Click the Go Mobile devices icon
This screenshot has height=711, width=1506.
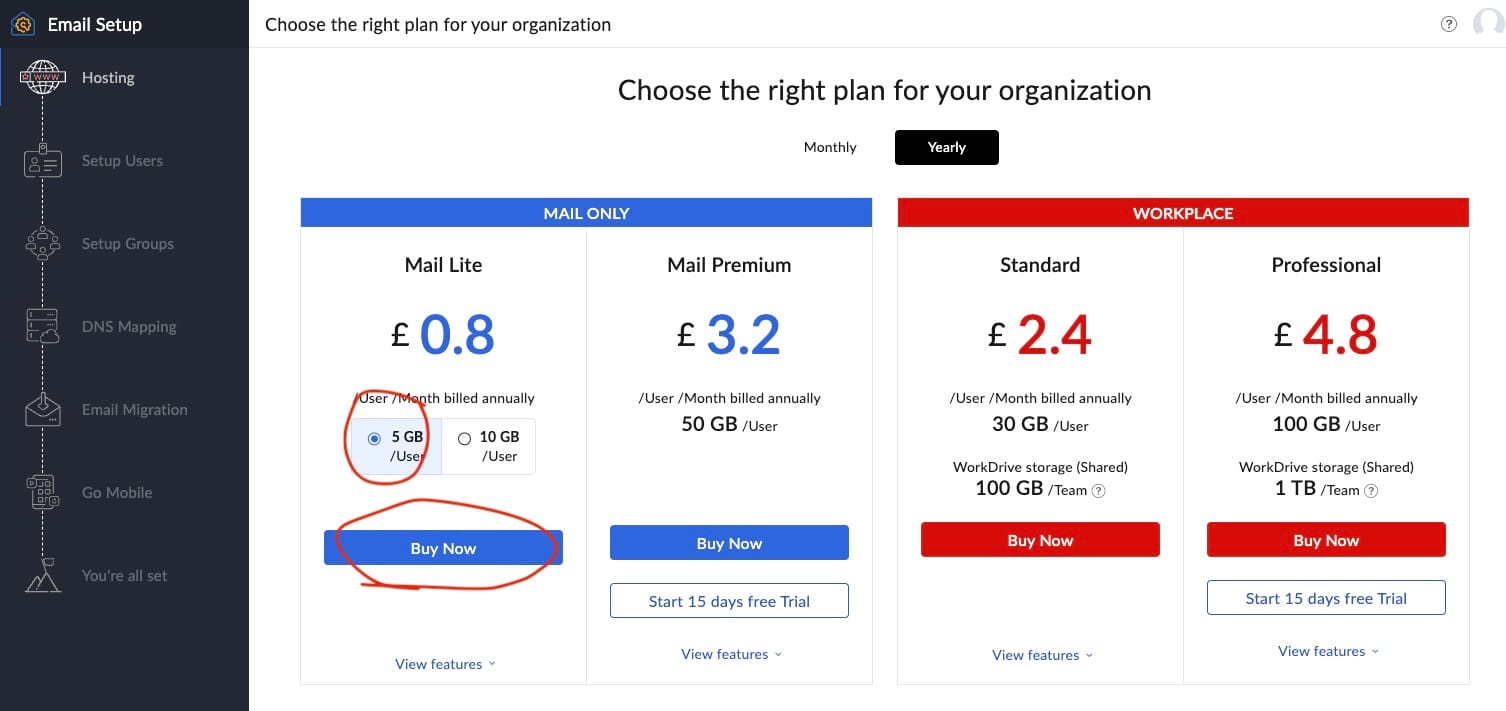pos(42,493)
